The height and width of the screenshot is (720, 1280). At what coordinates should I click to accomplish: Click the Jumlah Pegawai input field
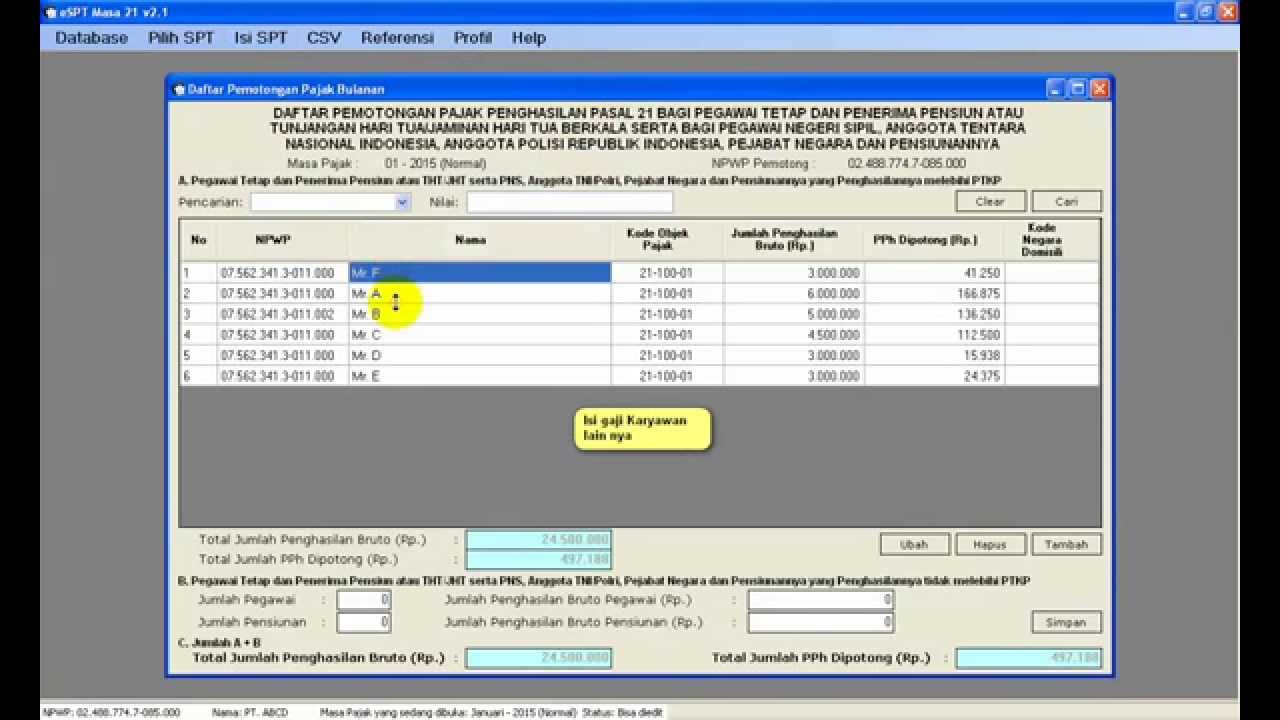coord(364,600)
